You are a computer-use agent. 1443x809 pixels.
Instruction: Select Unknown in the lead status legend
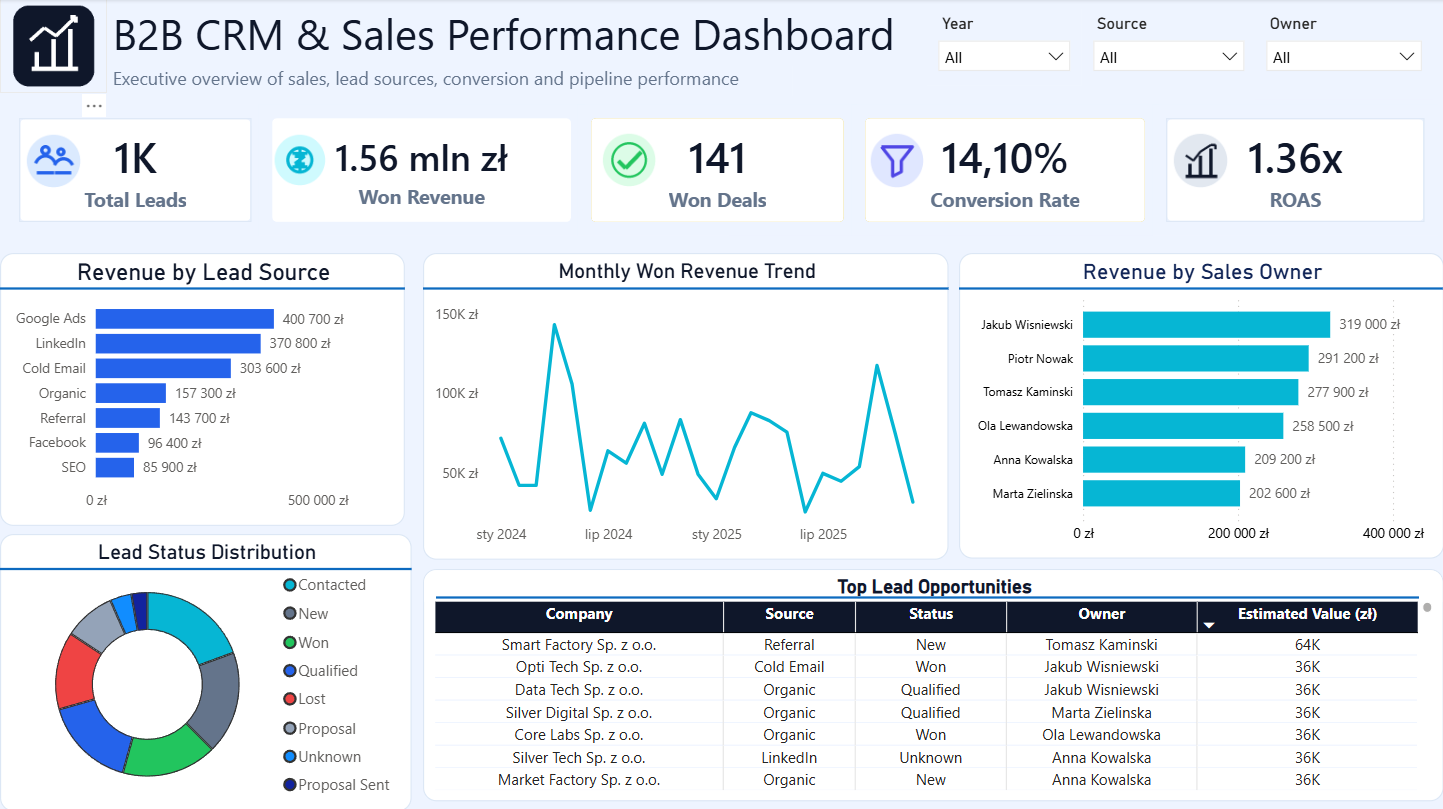(x=322, y=757)
